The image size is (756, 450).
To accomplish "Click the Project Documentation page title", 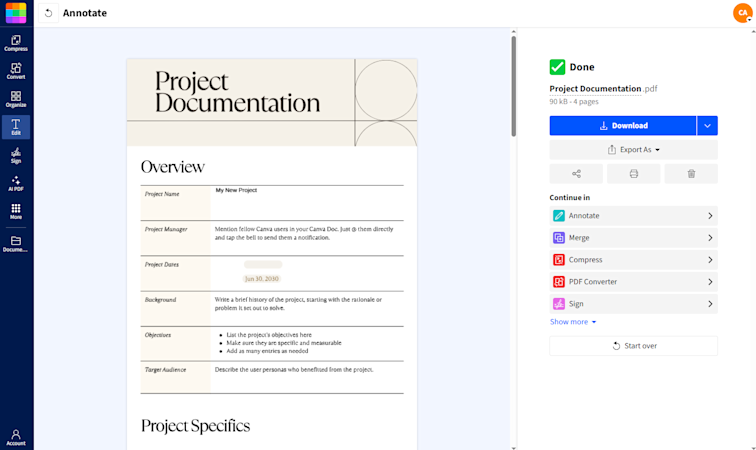I will pos(237,92).
